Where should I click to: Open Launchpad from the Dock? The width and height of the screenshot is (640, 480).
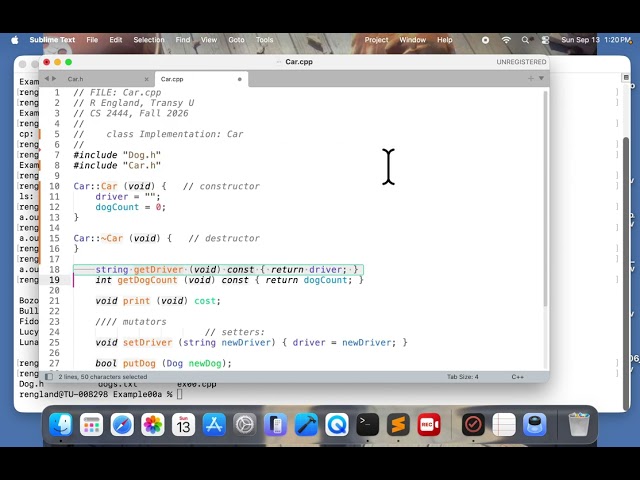click(91, 425)
